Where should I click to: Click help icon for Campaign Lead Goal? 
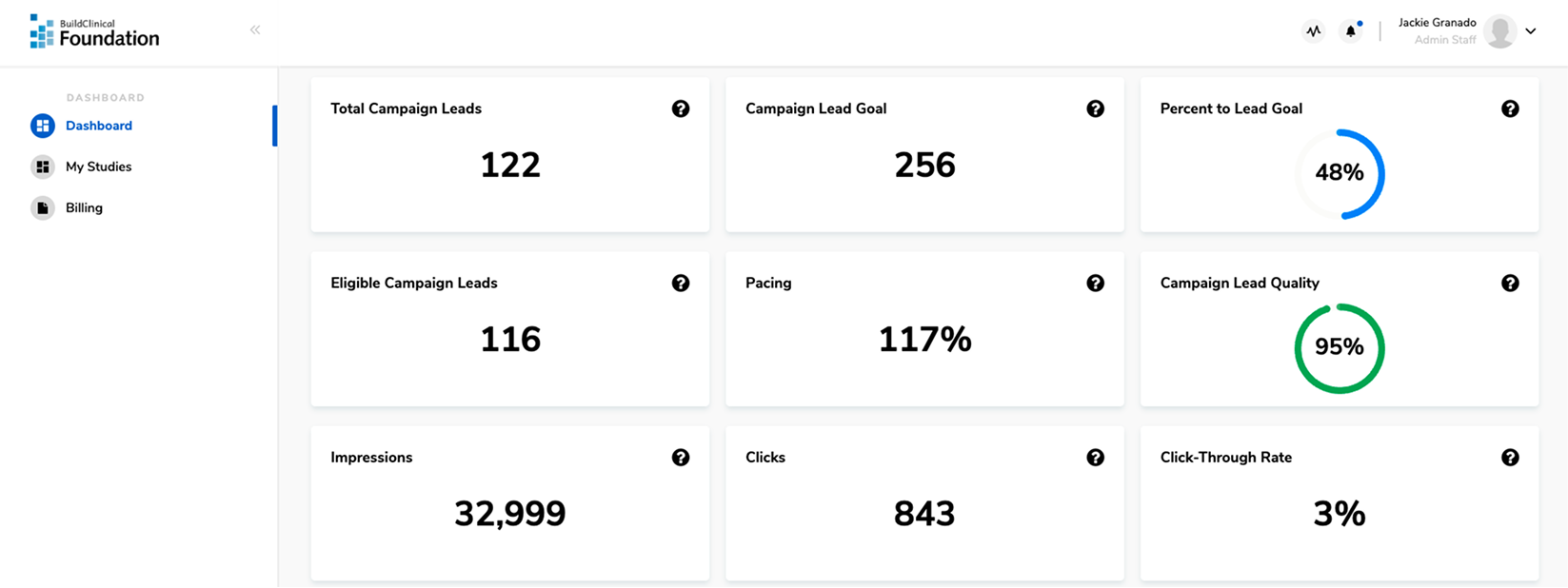tap(1096, 108)
